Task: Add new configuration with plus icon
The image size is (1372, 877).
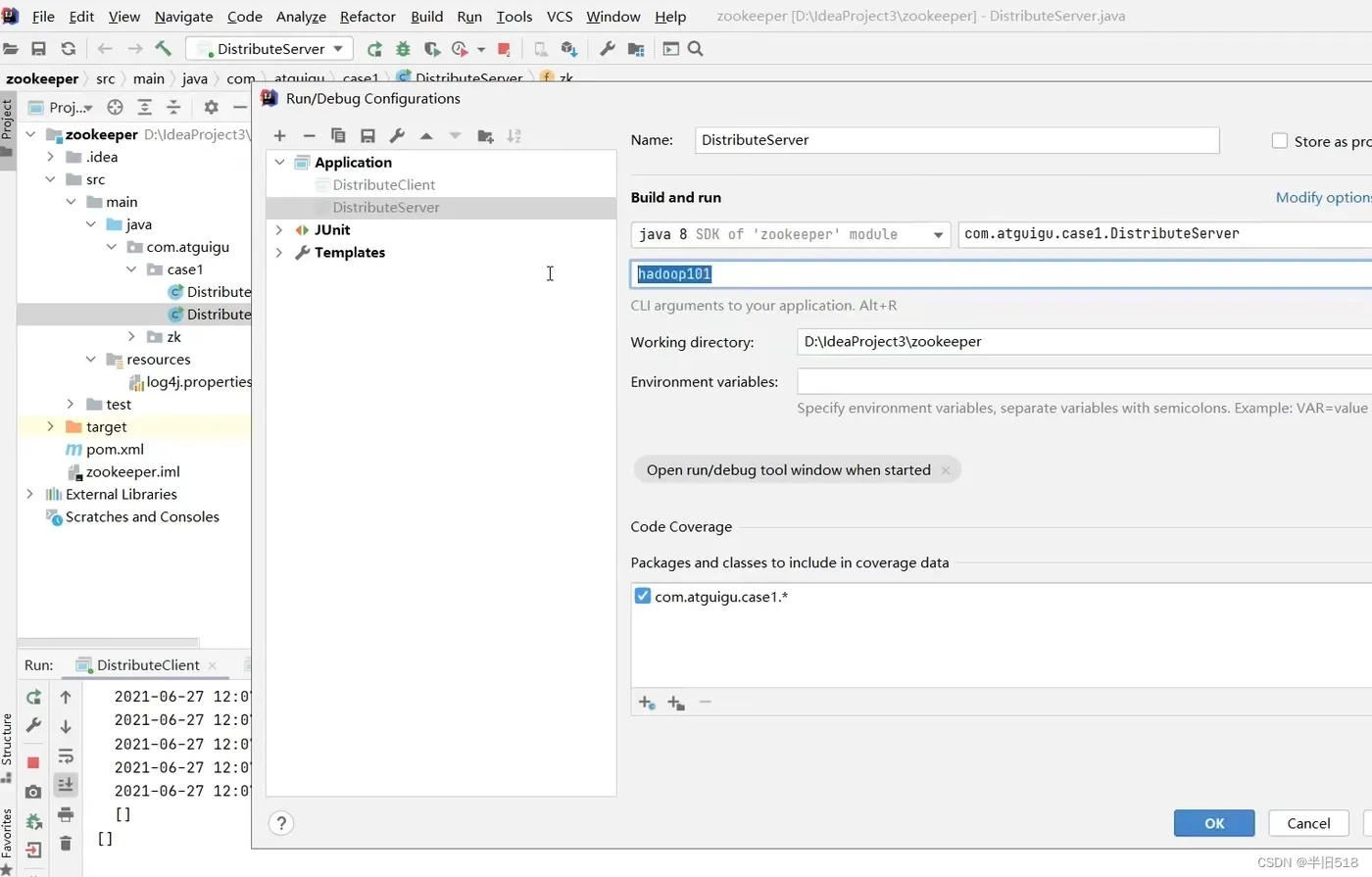Action: click(280, 136)
